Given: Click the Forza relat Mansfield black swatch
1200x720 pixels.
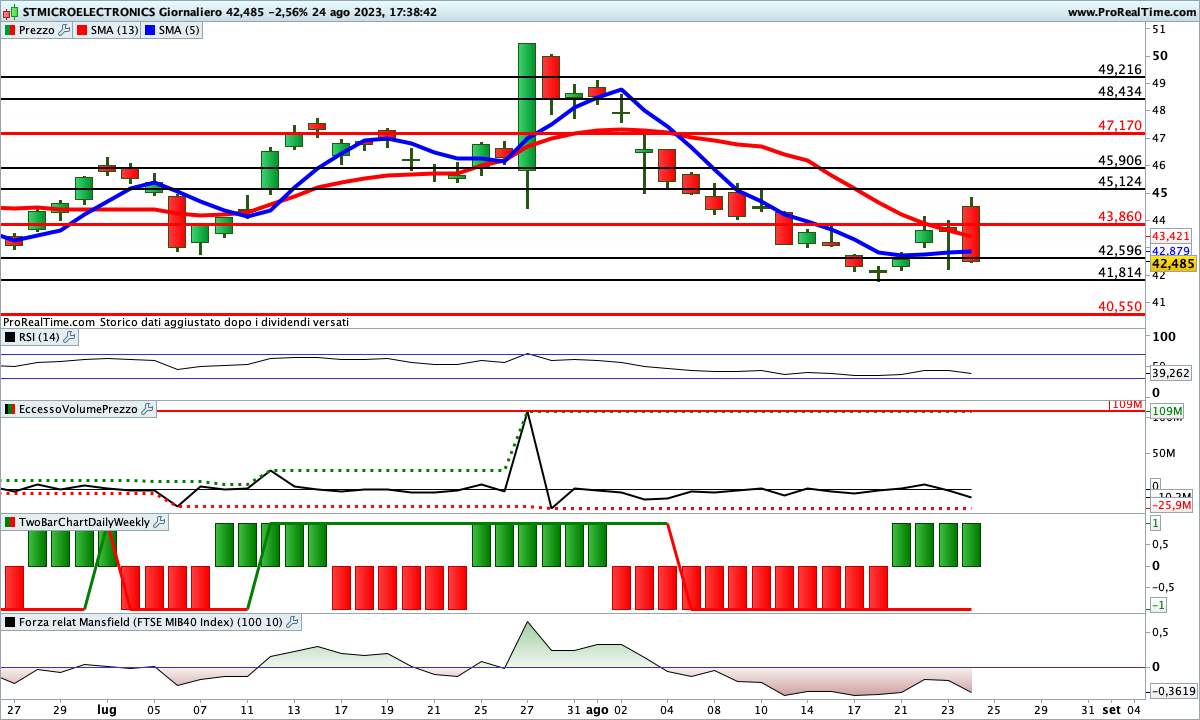Looking at the screenshot, I should point(10,622).
